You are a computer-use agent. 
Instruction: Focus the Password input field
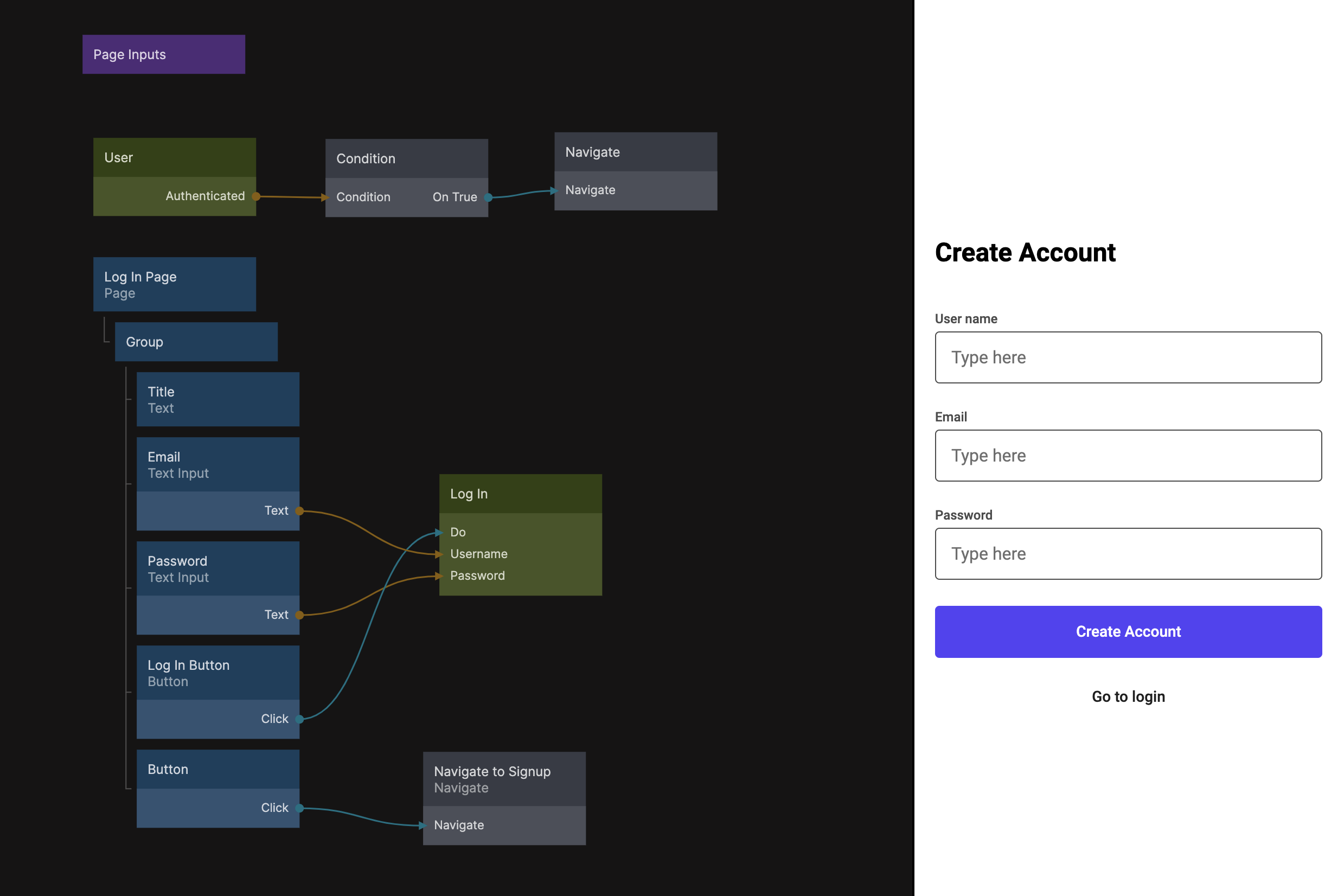click(x=1128, y=554)
